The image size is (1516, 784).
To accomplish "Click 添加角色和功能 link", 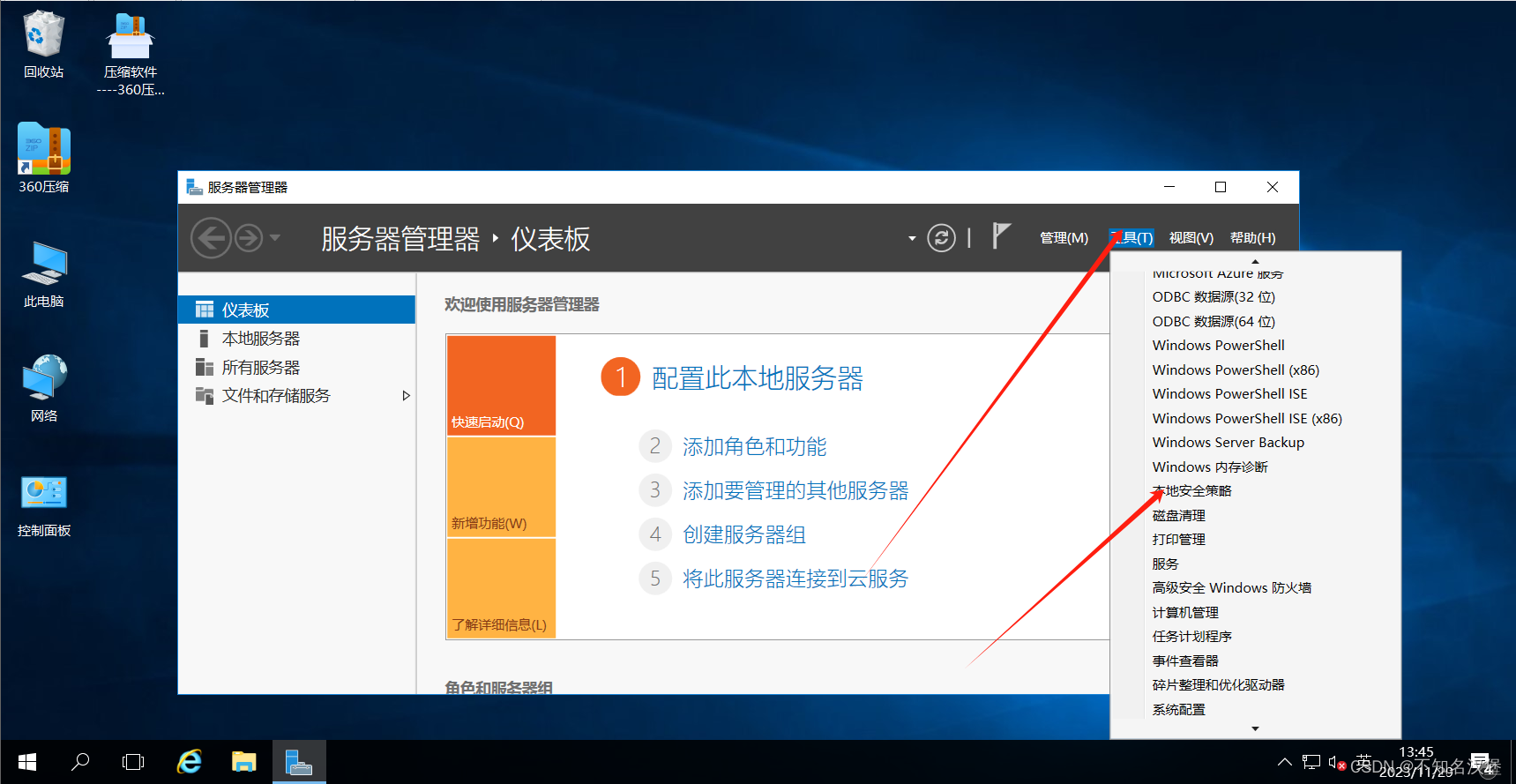I will click(754, 447).
